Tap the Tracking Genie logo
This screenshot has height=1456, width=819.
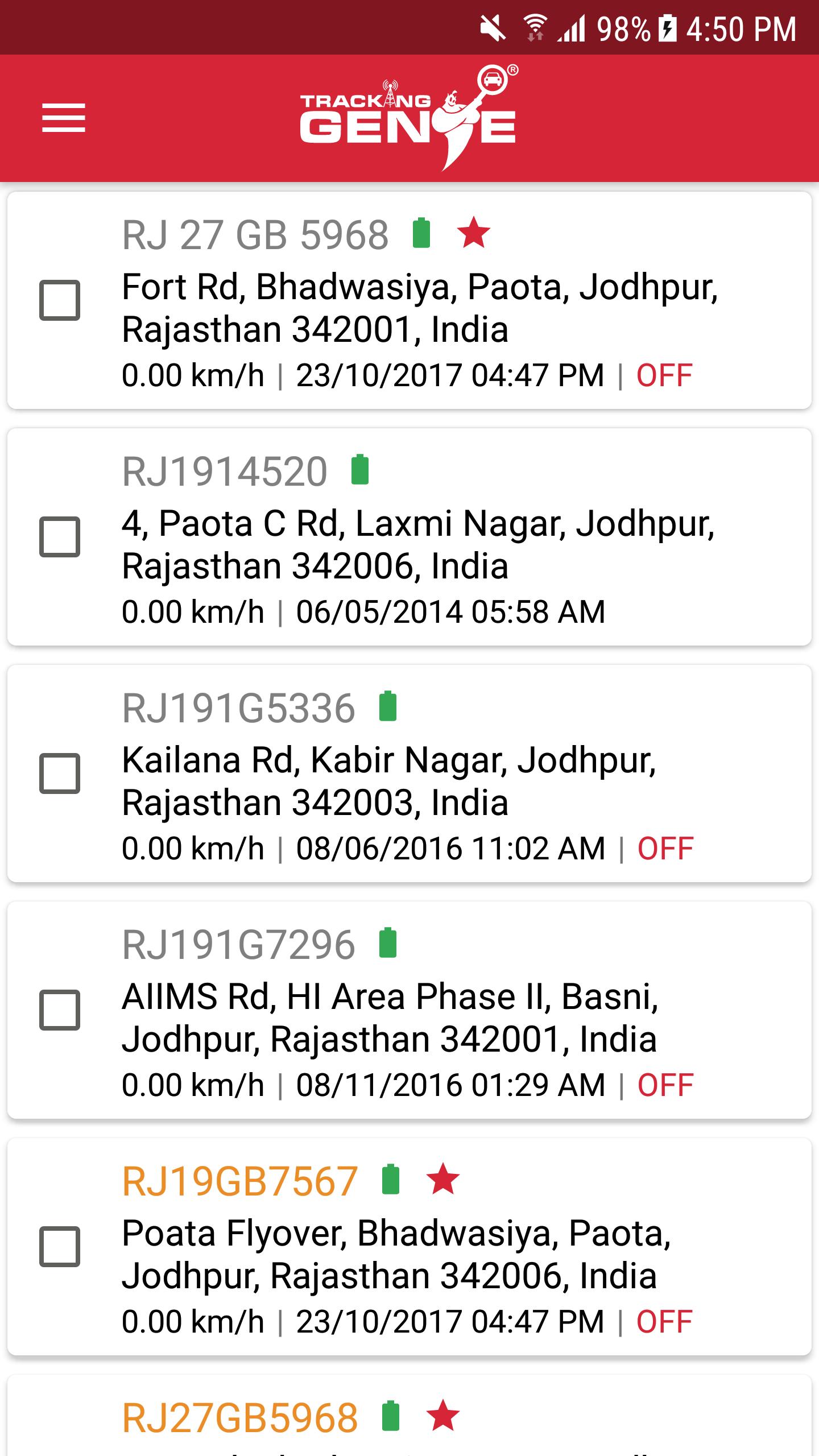click(x=408, y=118)
